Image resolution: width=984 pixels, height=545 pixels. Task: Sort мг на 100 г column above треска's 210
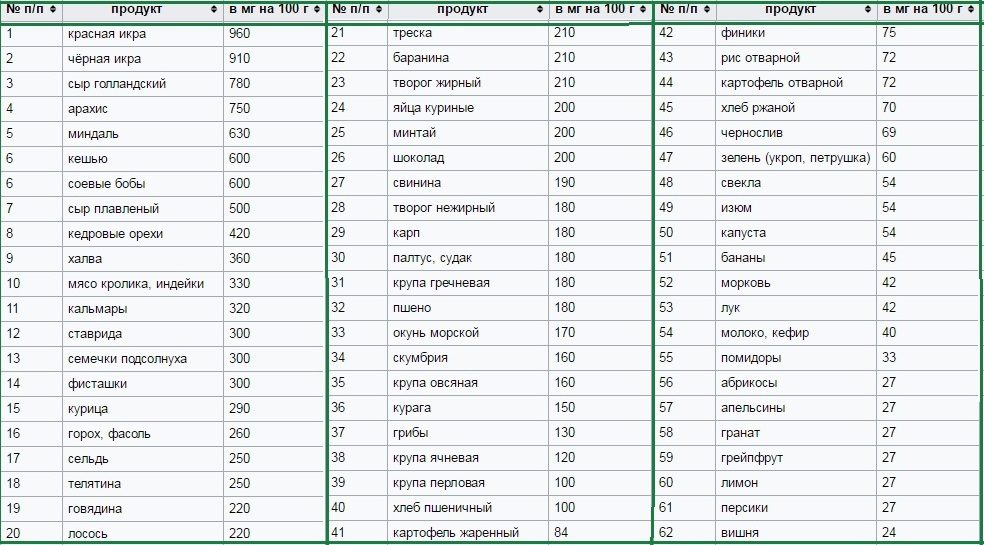click(643, 9)
